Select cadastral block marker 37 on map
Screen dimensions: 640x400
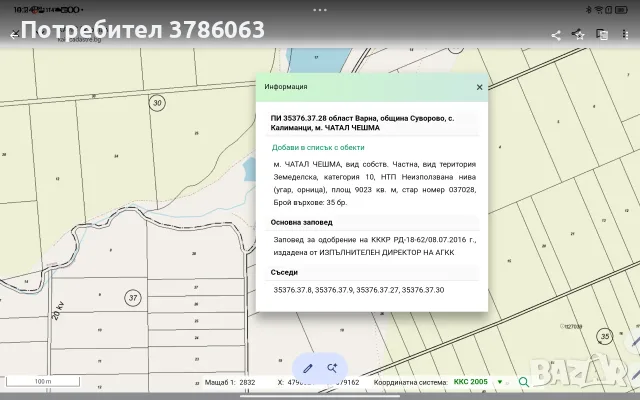(x=133, y=298)
